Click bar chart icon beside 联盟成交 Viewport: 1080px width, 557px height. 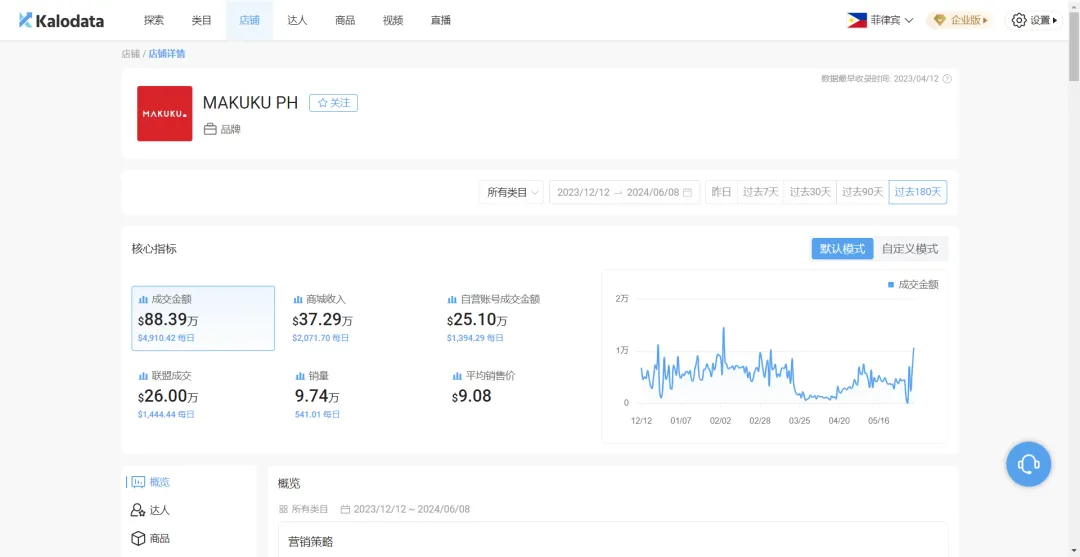click(x=144, y=376)
